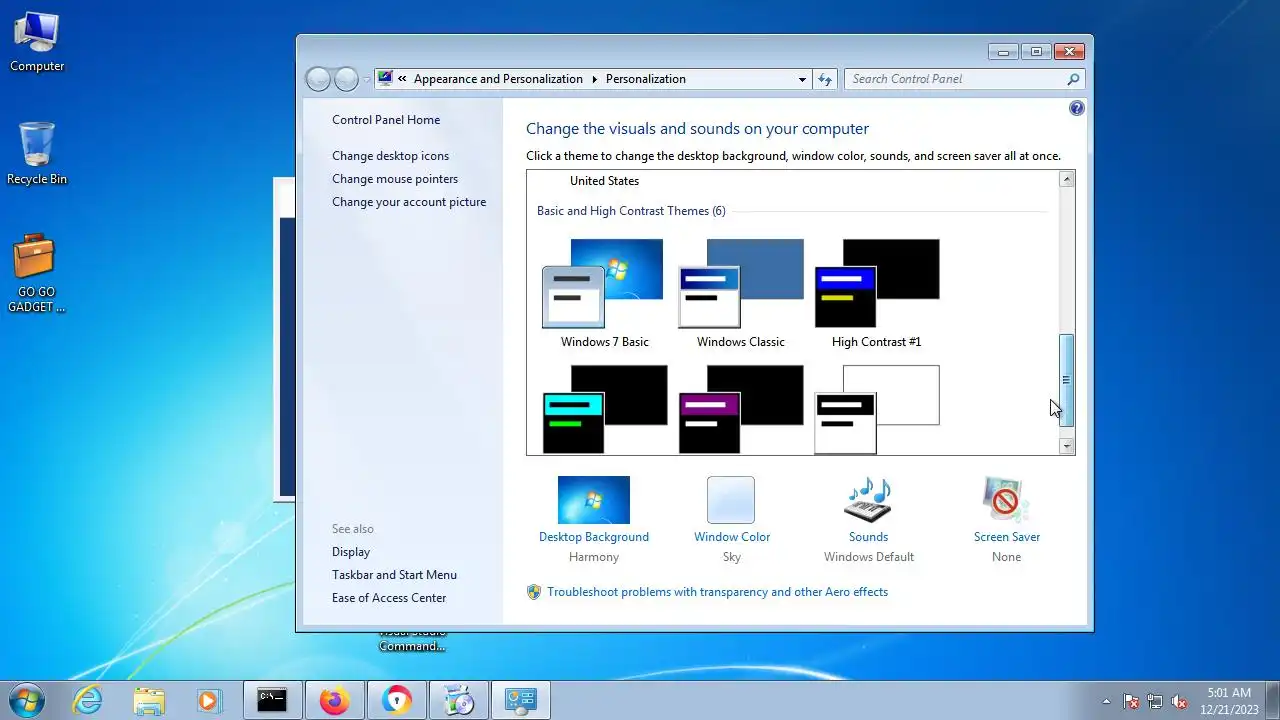Select the GO GO GADGET desktop icon
1280x720 pixels.
click(x=36, y=274)
